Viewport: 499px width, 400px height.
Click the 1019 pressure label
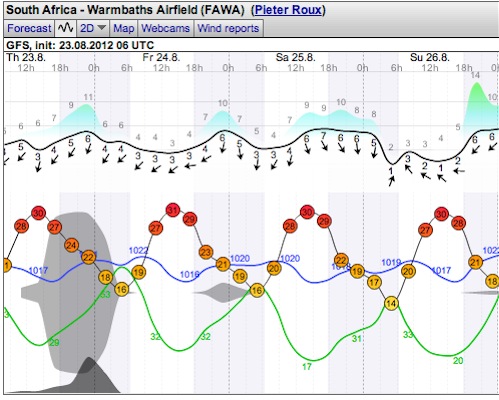coord(391,263)
